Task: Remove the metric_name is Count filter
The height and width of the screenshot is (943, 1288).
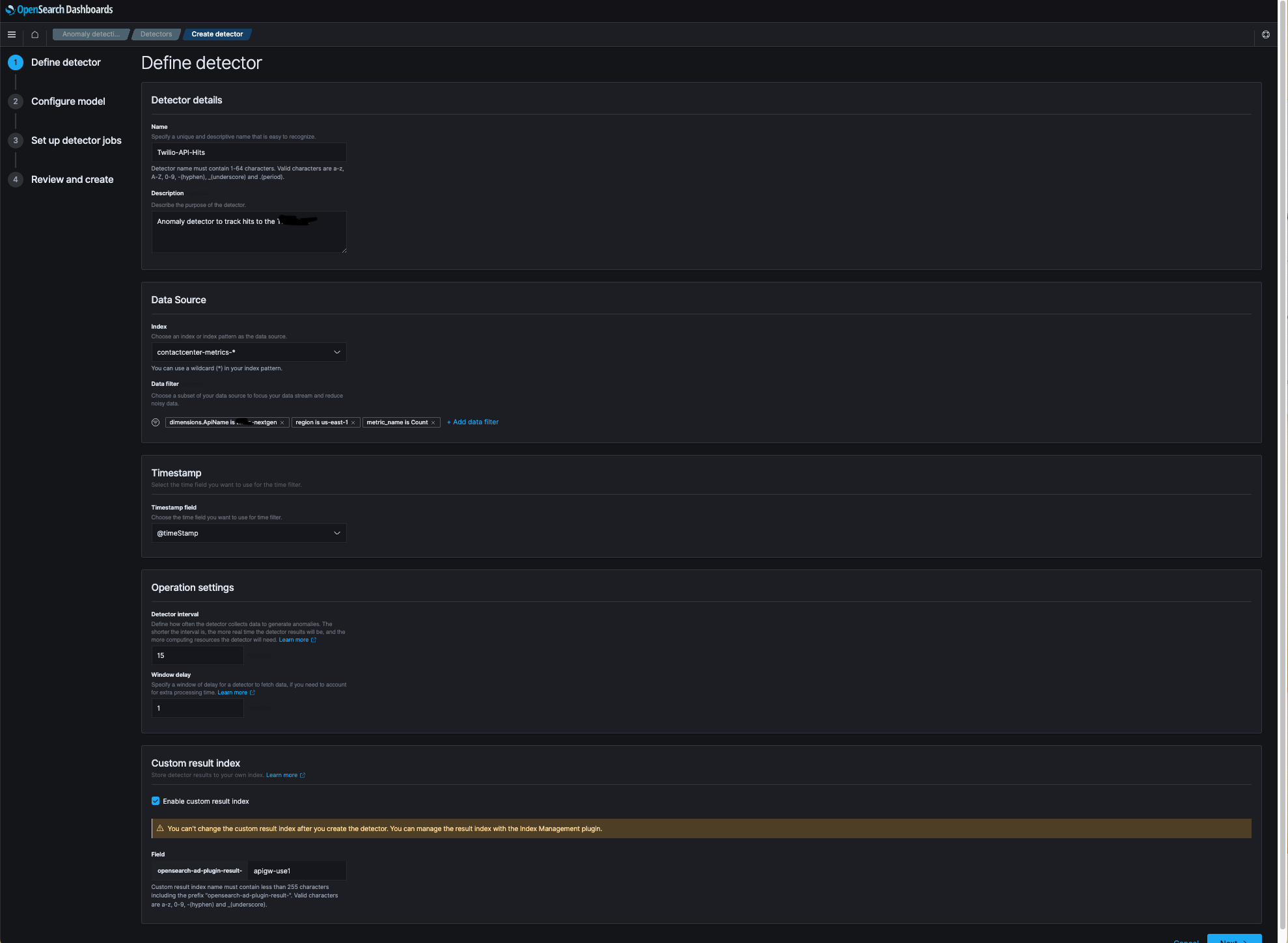Action: [433, 423]
